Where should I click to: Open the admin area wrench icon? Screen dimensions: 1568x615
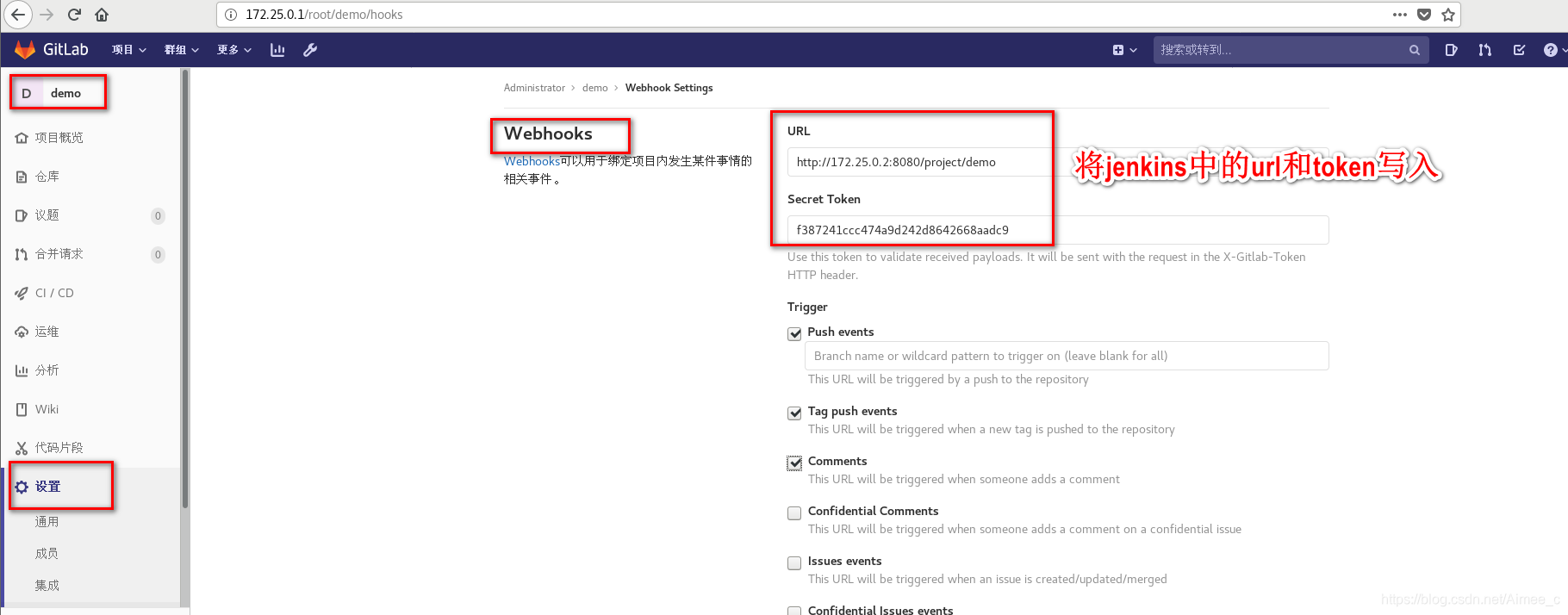coord(310,50)
